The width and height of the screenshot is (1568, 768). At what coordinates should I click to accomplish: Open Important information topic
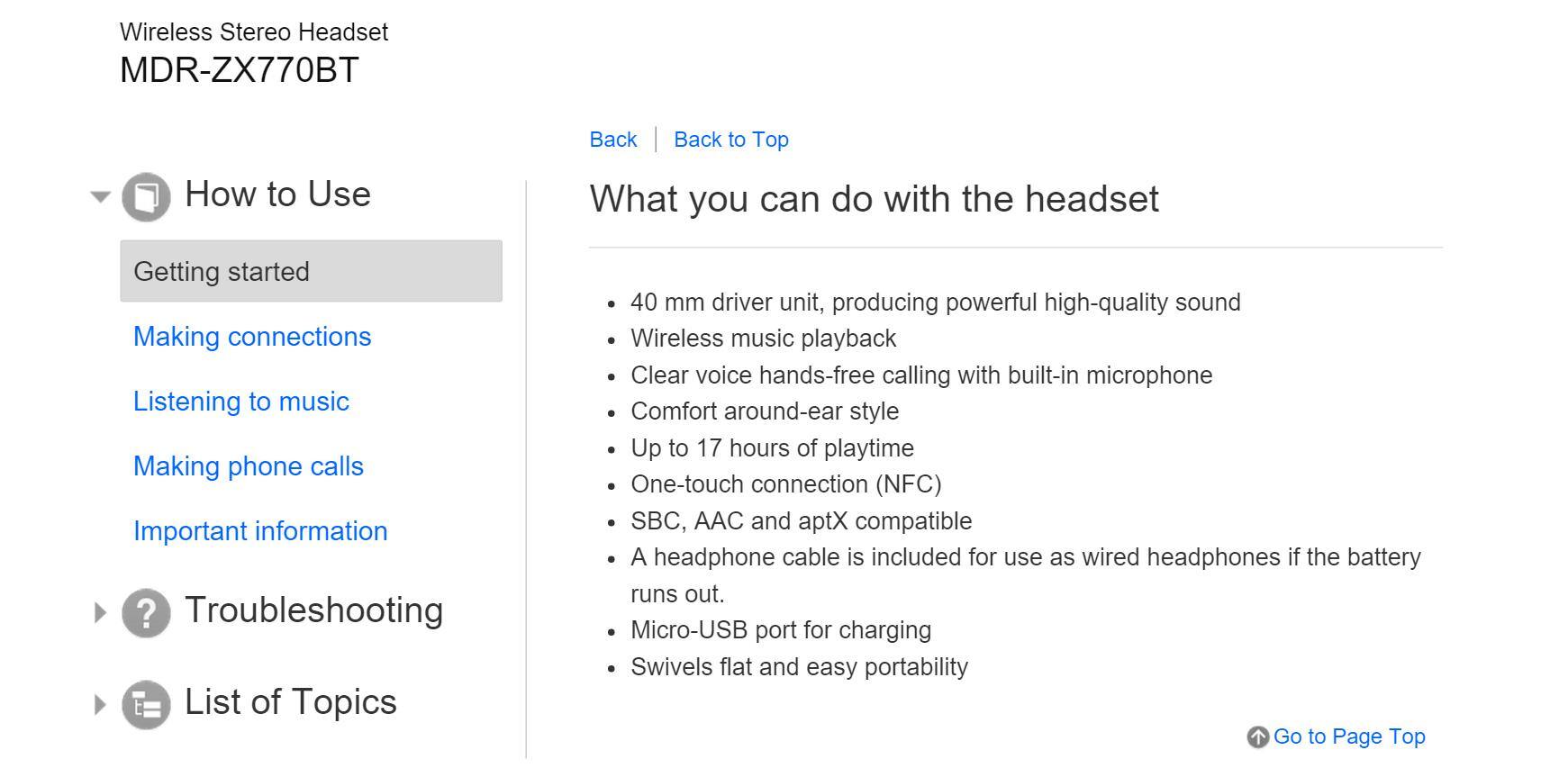tap(260, 531)
